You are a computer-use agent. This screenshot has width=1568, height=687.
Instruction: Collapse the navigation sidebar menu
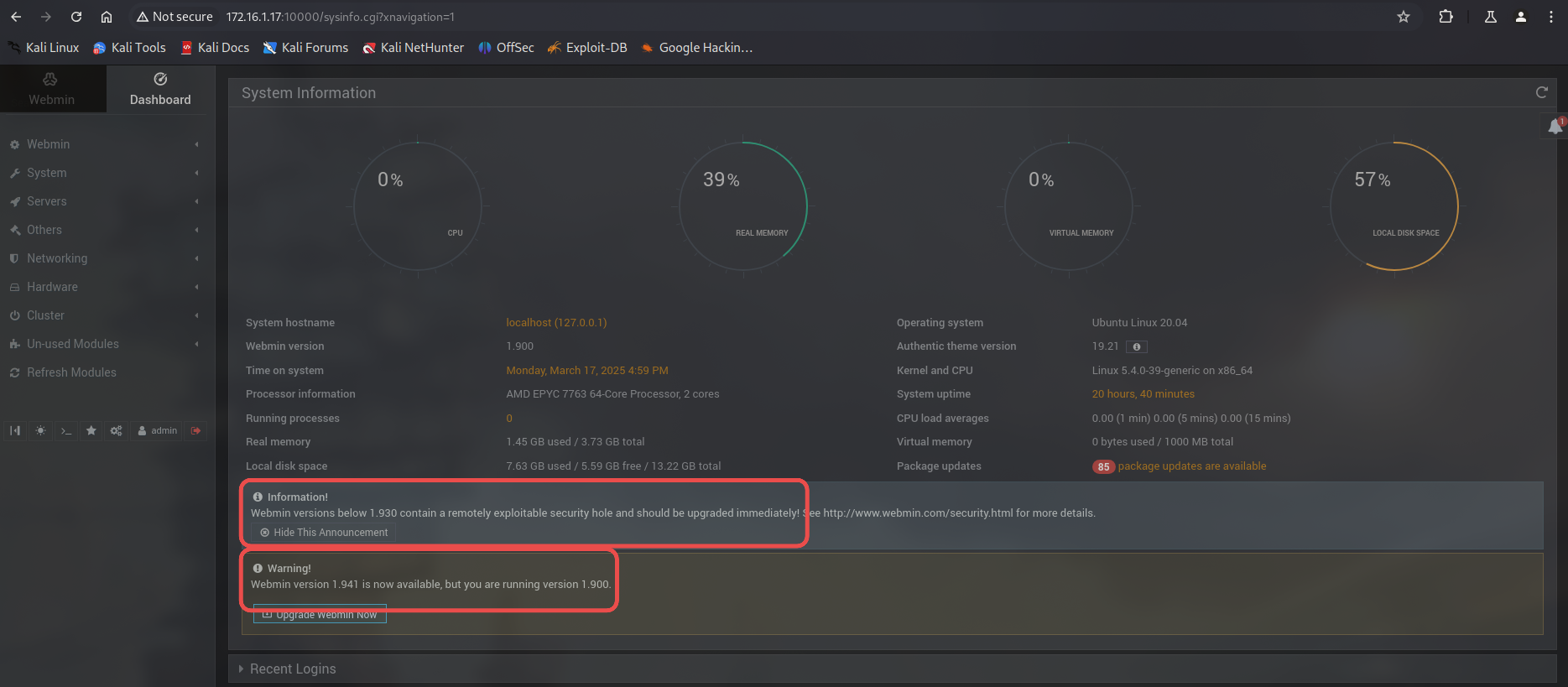15,430
